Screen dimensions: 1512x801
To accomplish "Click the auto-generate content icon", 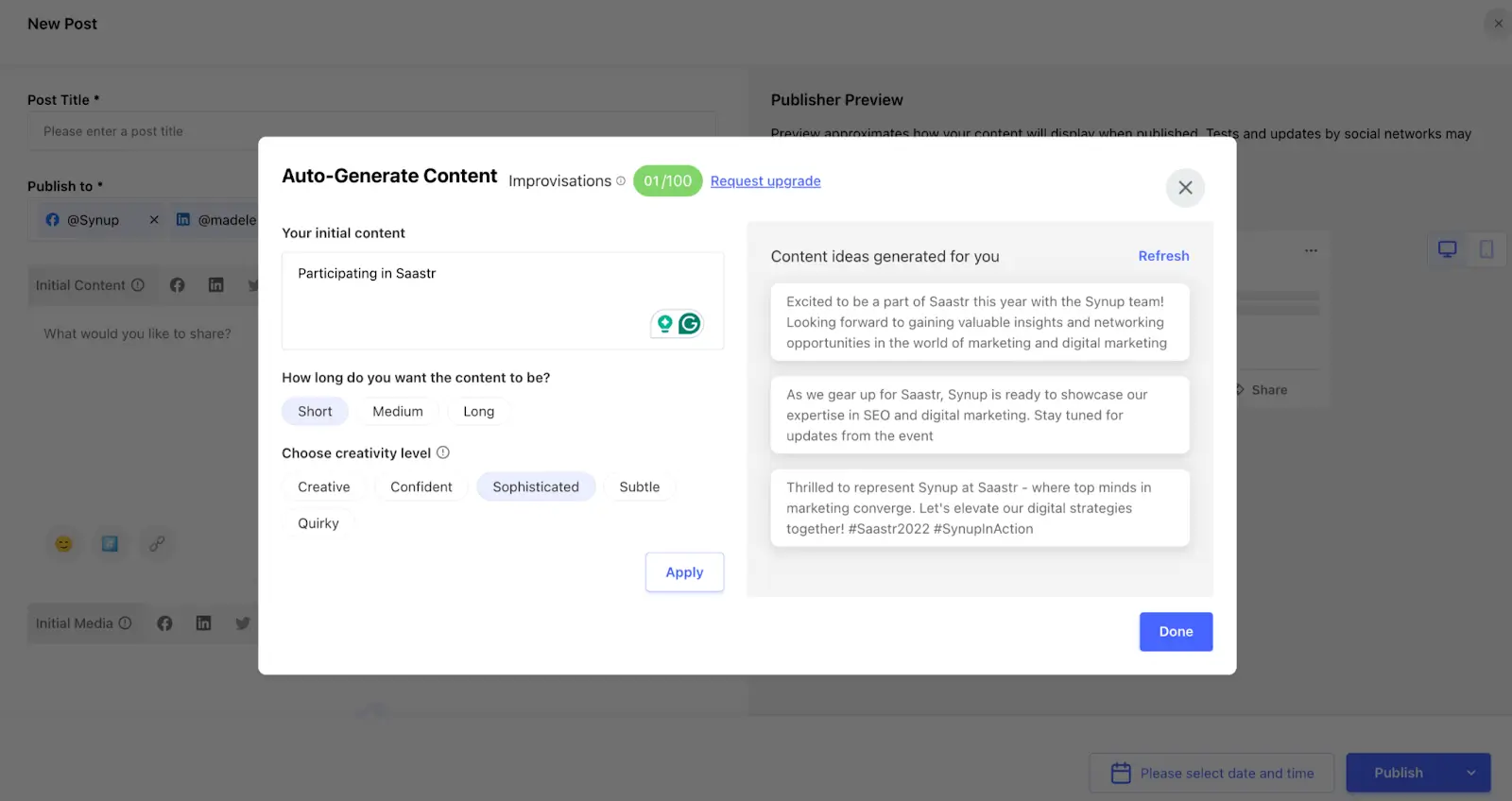I will click(x=110, y=544).
